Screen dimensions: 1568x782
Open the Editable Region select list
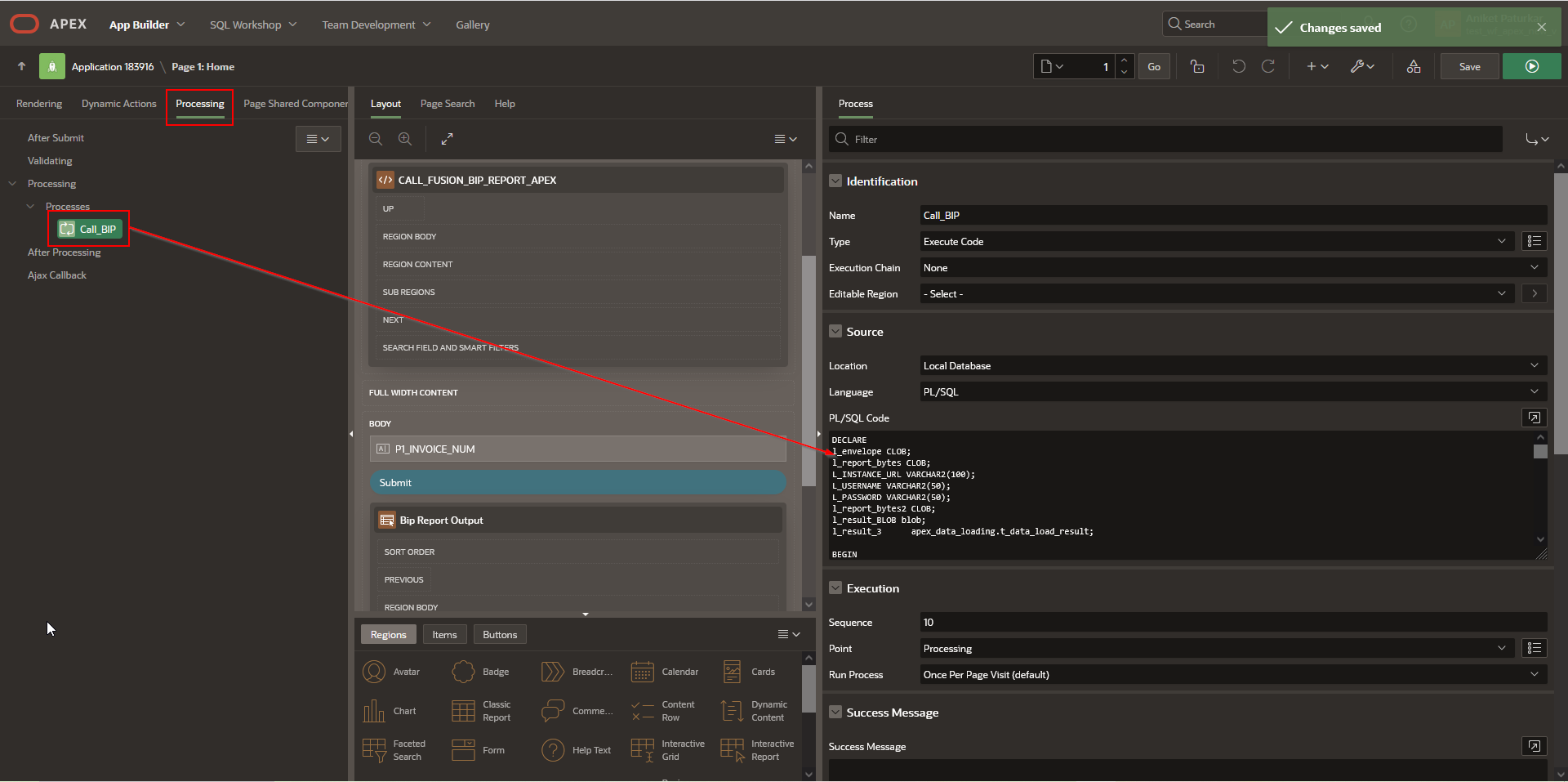tap(1217, 293)
